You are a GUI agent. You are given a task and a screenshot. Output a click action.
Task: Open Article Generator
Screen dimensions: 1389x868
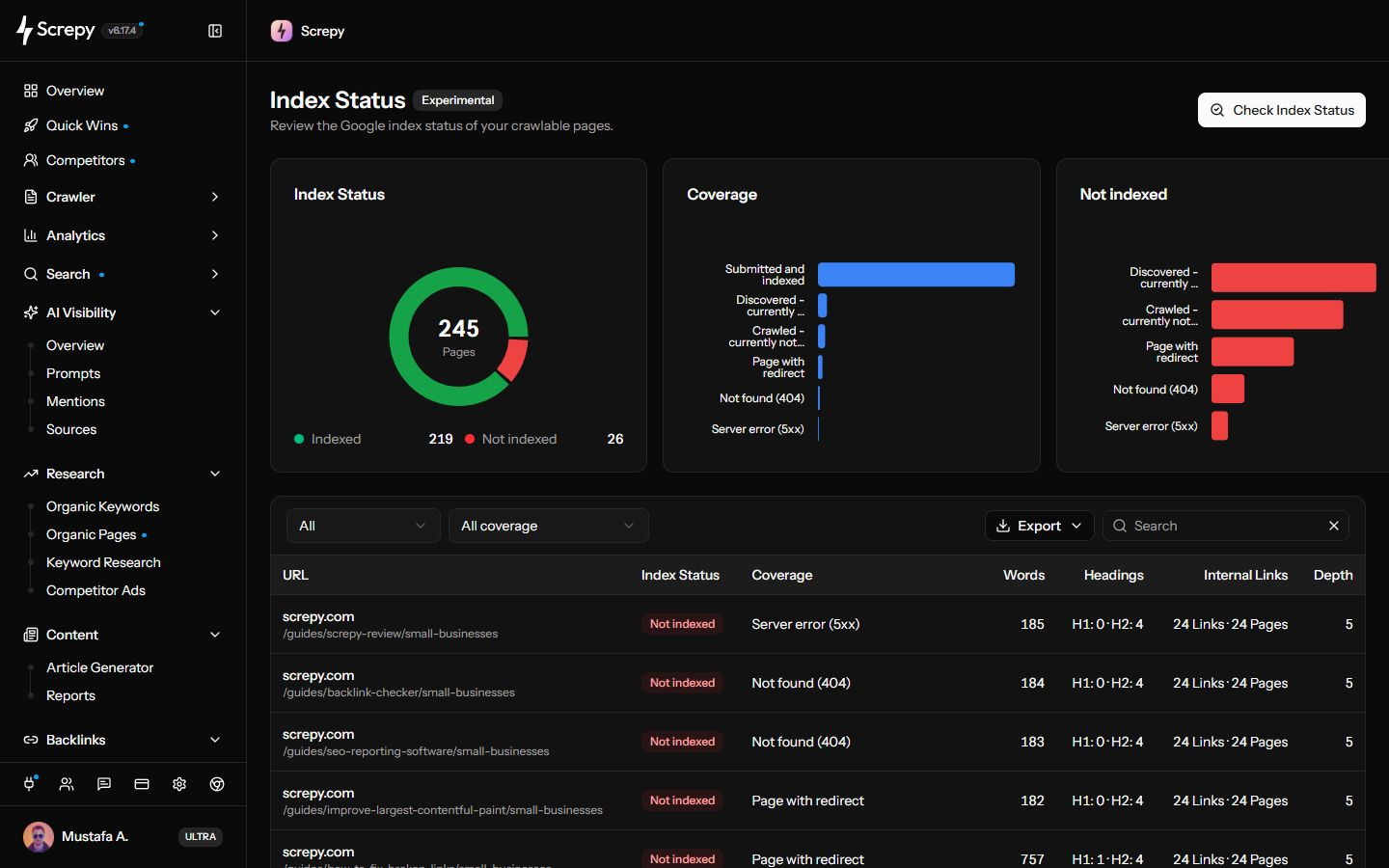coord(99,667)
